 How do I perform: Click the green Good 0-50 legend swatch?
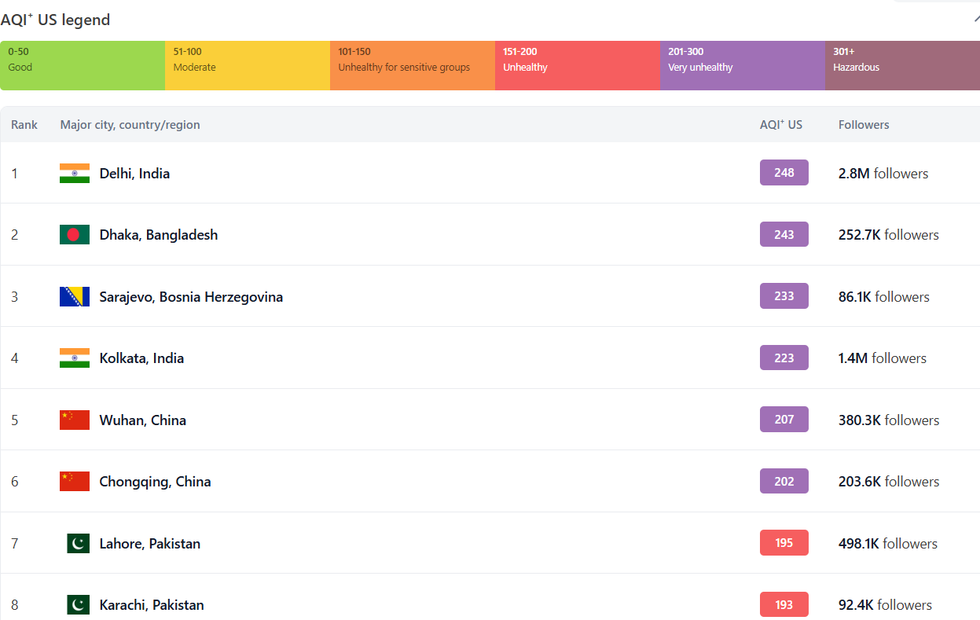click(x=82, y=66)
